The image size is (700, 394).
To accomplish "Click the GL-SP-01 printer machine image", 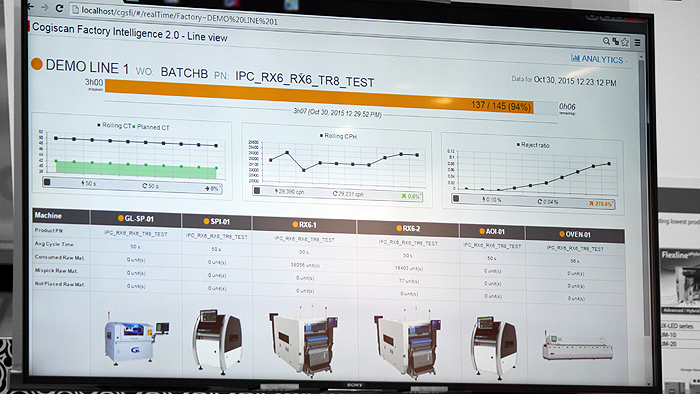I will point(136,336).
